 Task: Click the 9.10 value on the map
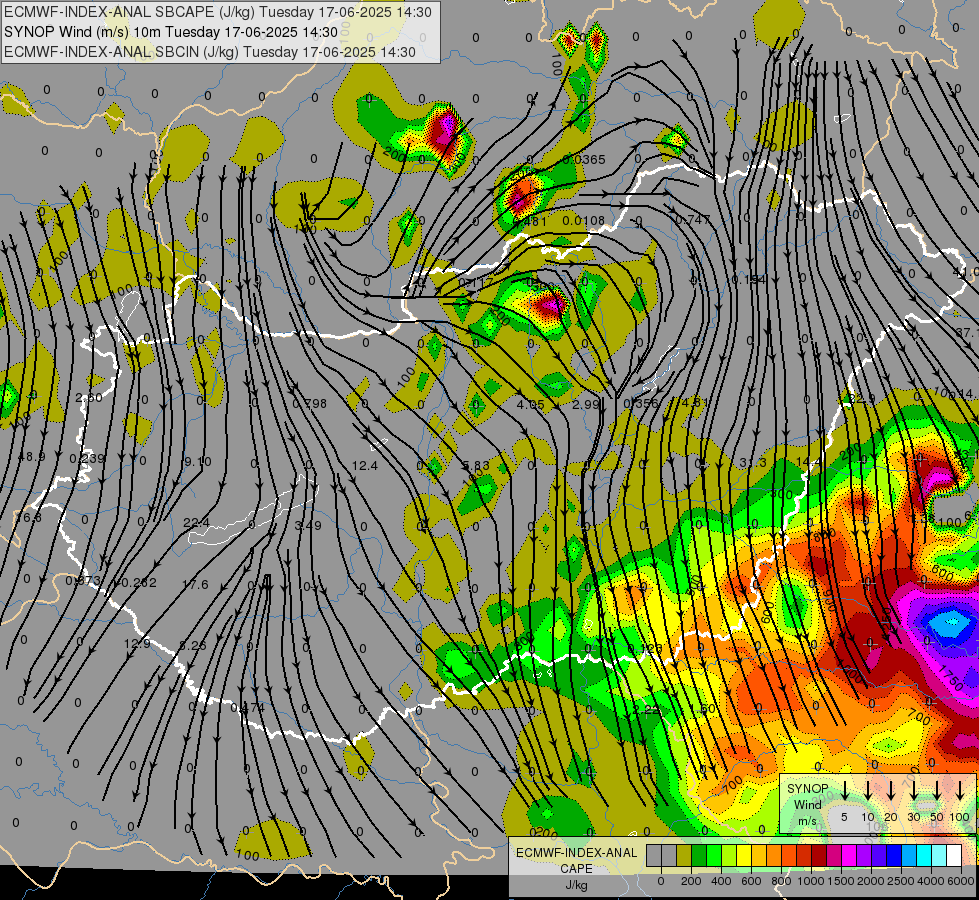198,462
